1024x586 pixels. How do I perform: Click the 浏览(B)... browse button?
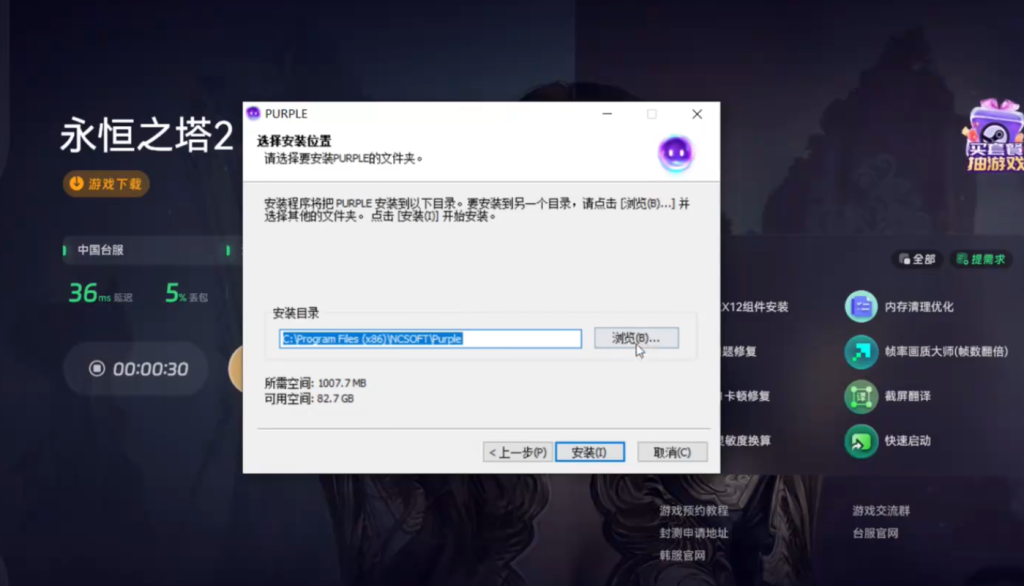(636, 338)
